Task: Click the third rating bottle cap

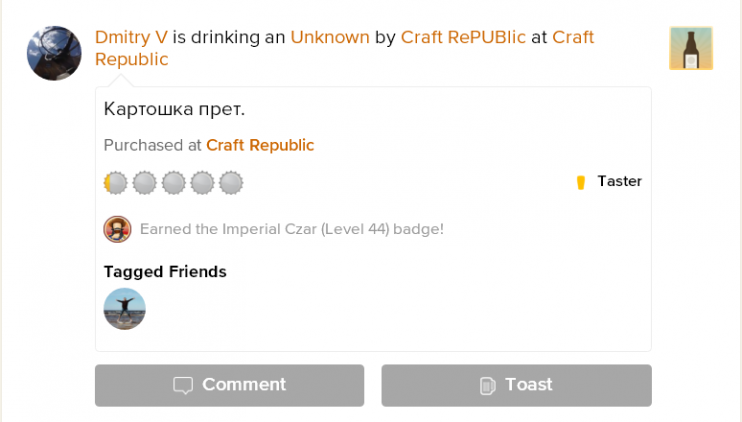Action: click(x=174, y=182)
